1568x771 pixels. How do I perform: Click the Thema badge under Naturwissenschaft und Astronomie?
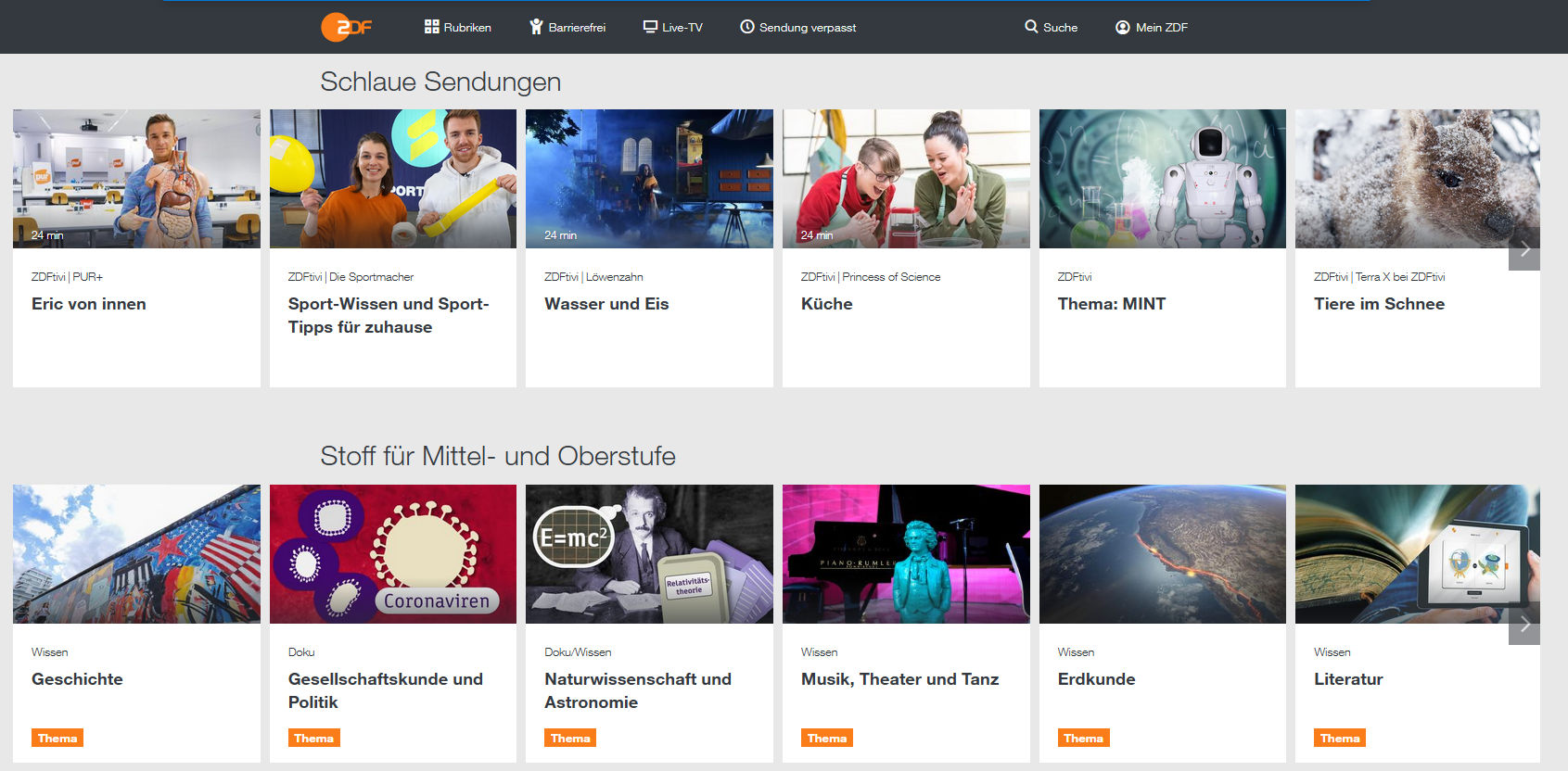570,738
